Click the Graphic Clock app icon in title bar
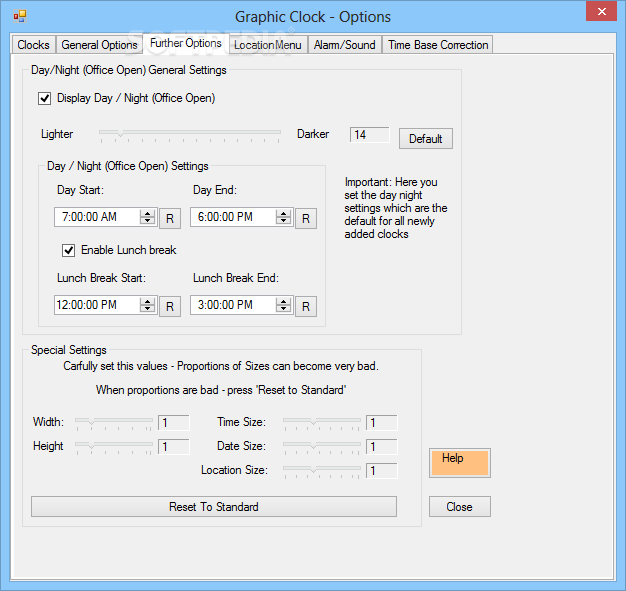Viewport: 626px width, 591px height. (x=20, y=16)
